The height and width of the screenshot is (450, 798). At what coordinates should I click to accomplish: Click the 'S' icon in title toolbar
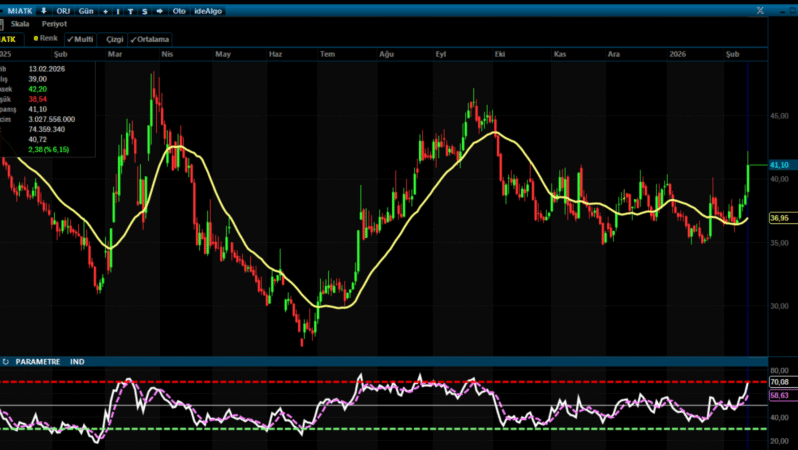click(x=145, y=10)
